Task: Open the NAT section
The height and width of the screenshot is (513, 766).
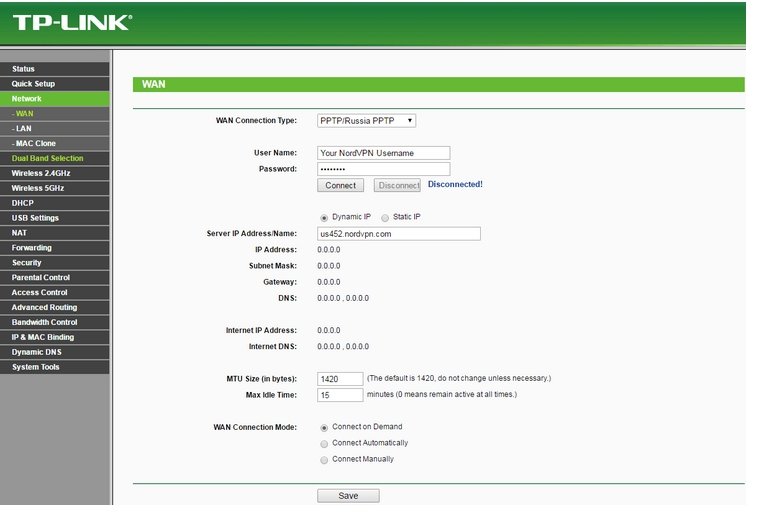Action: [x=55, y=233]
